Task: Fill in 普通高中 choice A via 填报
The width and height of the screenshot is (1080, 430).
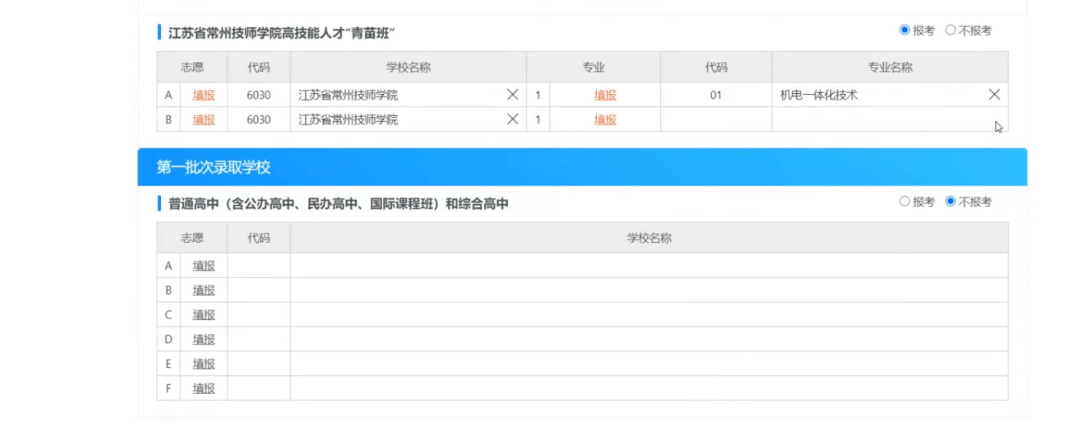Action: [x=204, y=266]
